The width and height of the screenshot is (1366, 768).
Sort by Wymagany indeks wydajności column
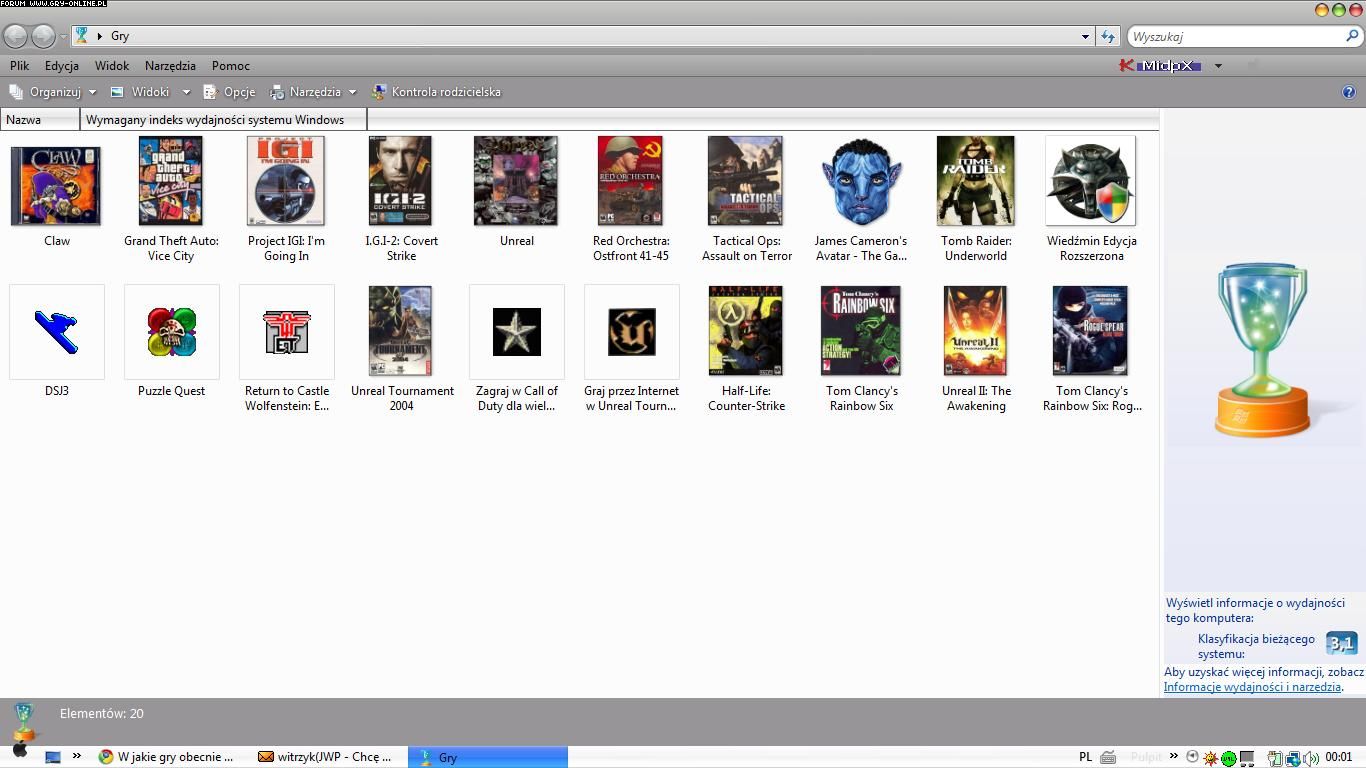coord(223,120)
